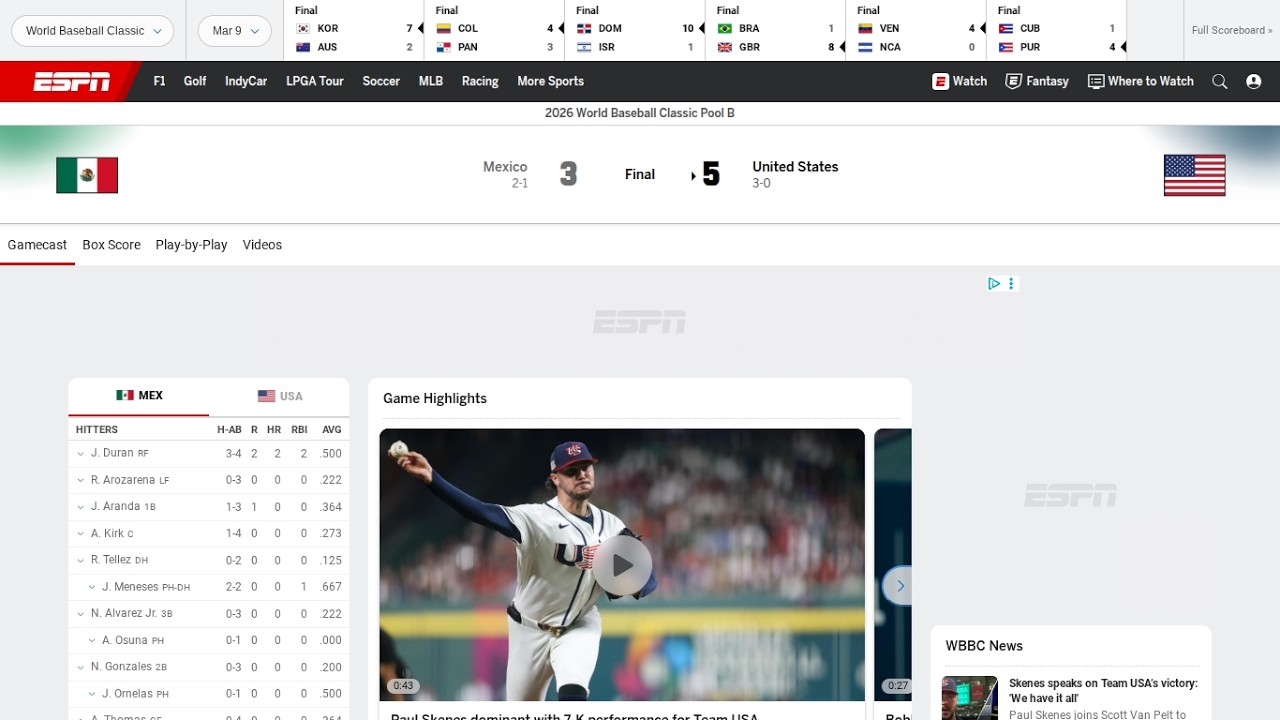The height and width of the screenshot is (720, 1280).
Task: Open the More Sports menu
Action: coord(550,82)
